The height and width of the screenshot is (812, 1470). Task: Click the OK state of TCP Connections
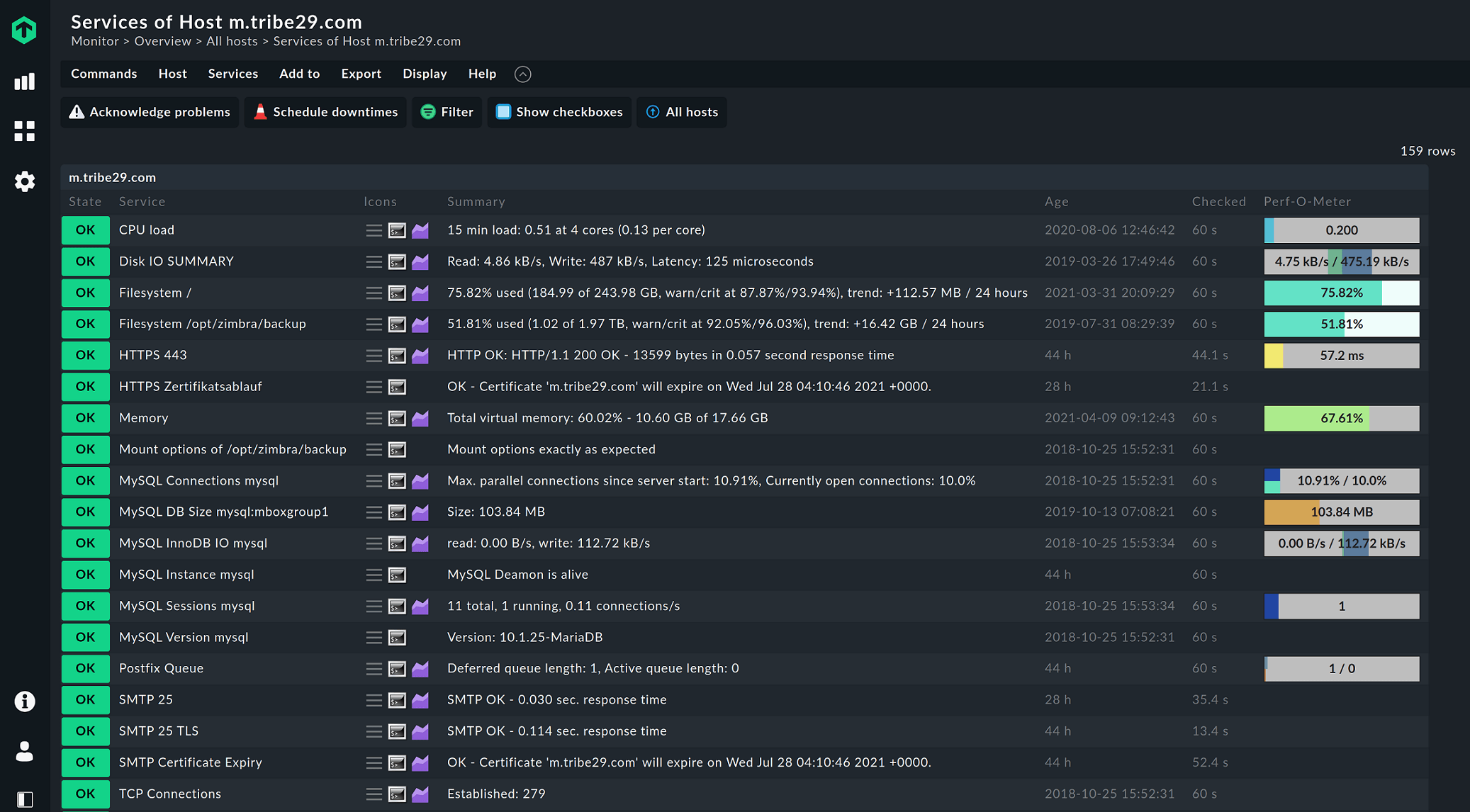(x=85, y=794)
